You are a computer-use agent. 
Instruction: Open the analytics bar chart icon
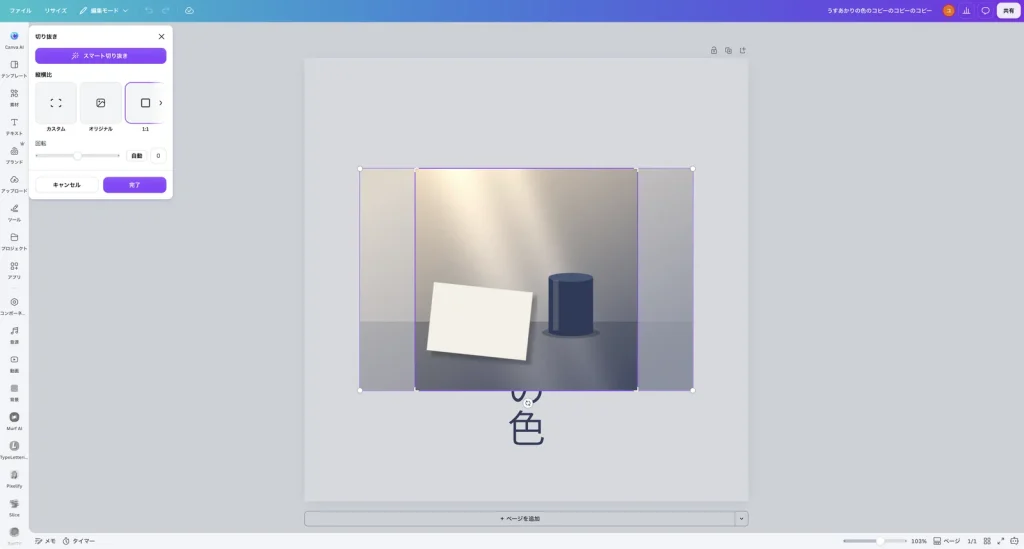(967, 10)
